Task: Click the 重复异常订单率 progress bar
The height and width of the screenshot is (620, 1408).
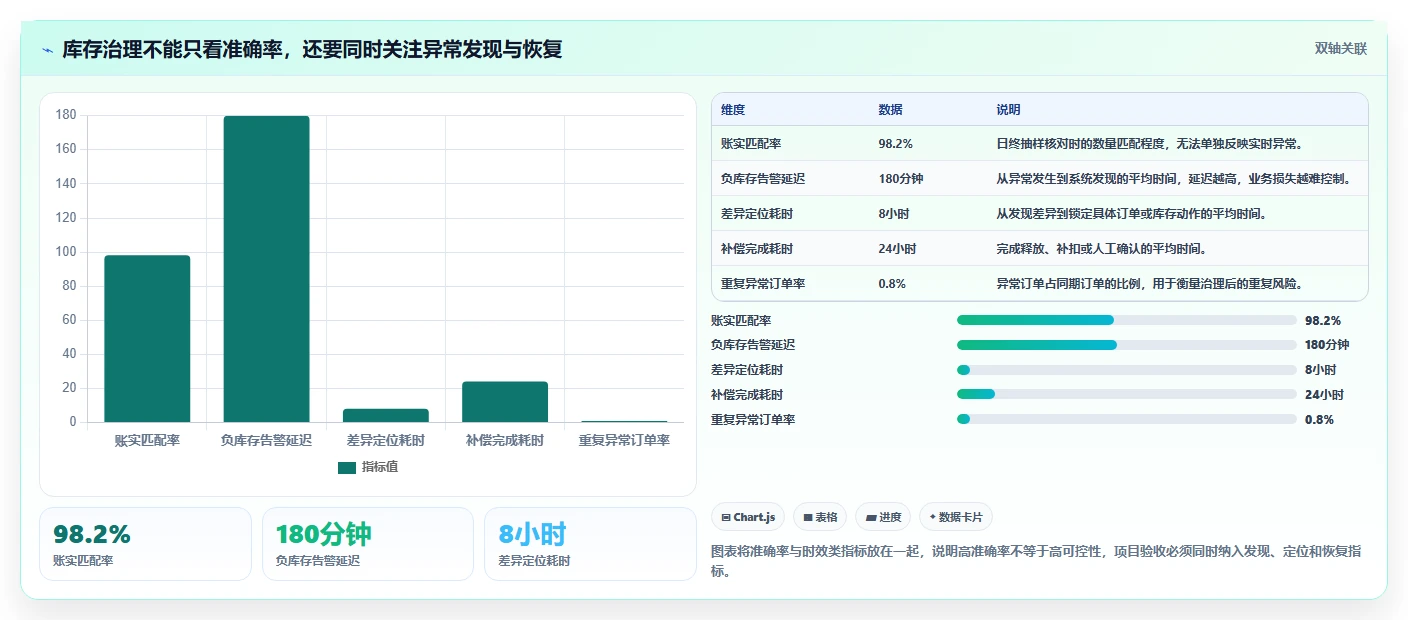Action: [1126, 420]
